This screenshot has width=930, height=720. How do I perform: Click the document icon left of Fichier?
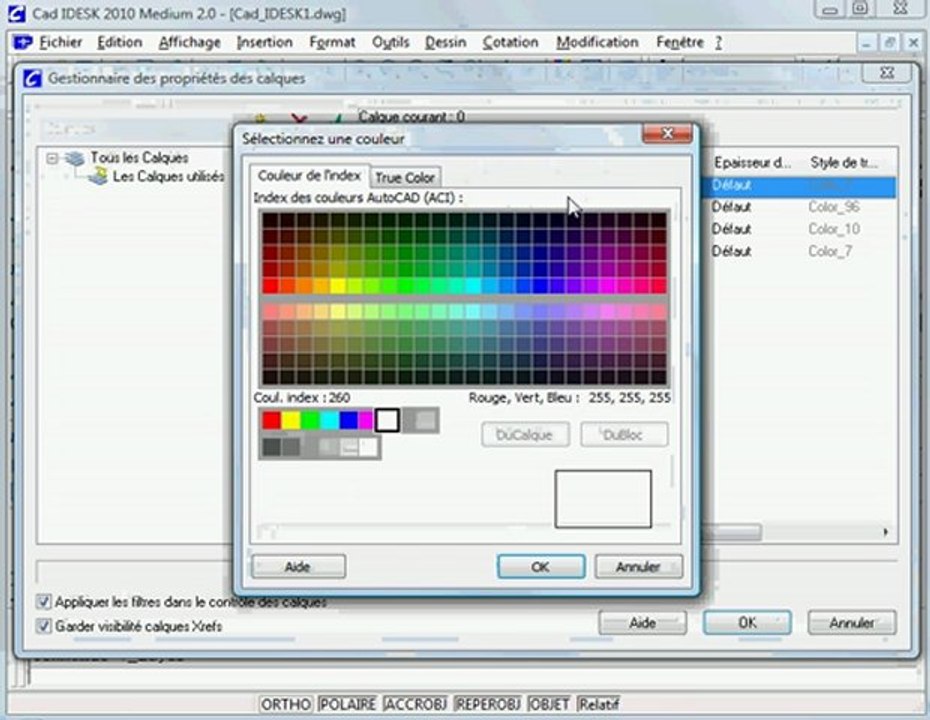pyautogui.click(x=23, y=43)
